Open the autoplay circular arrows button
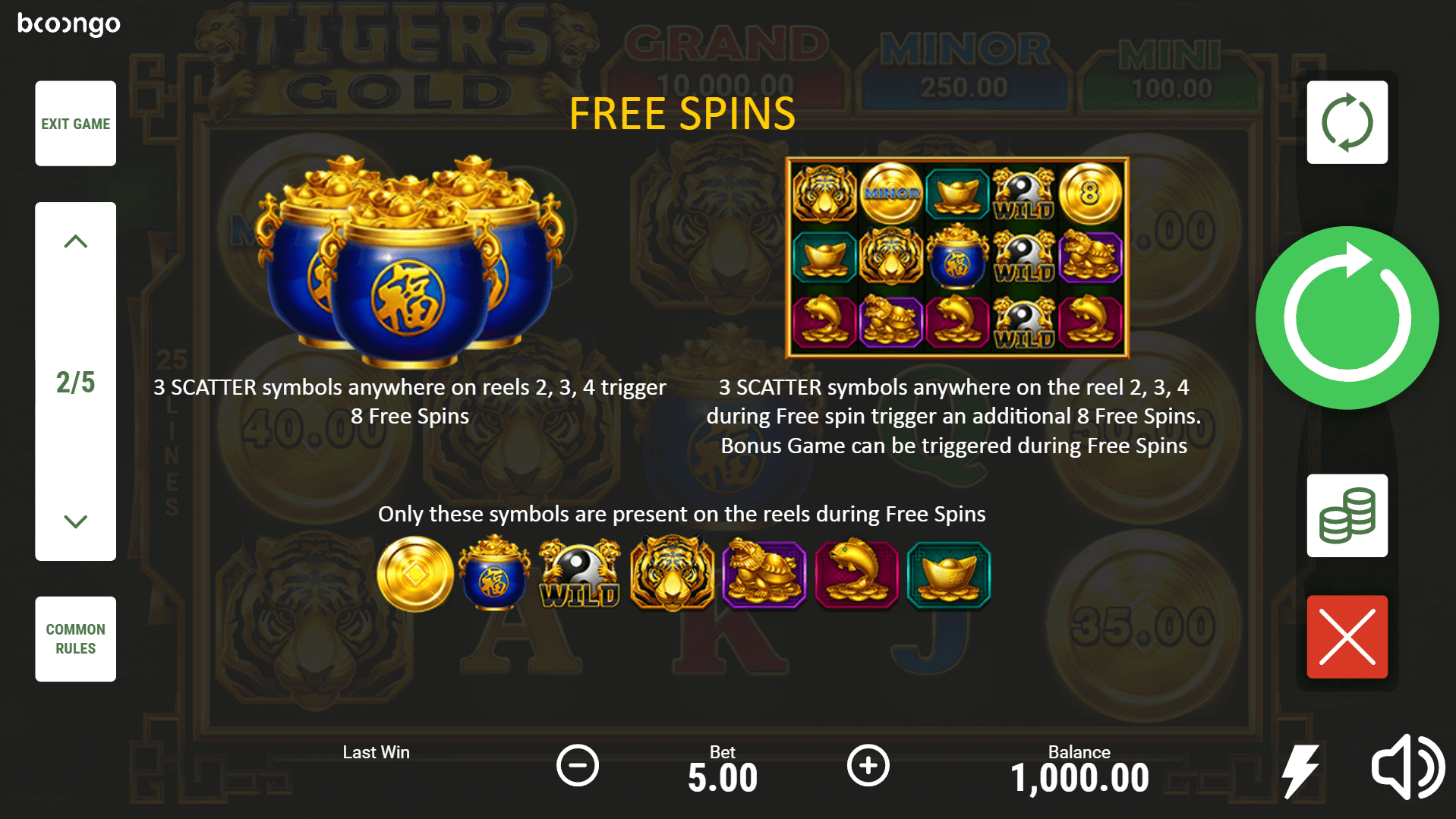The height and width of the screenshot is (819, 1456). (x=1347, y=122)
